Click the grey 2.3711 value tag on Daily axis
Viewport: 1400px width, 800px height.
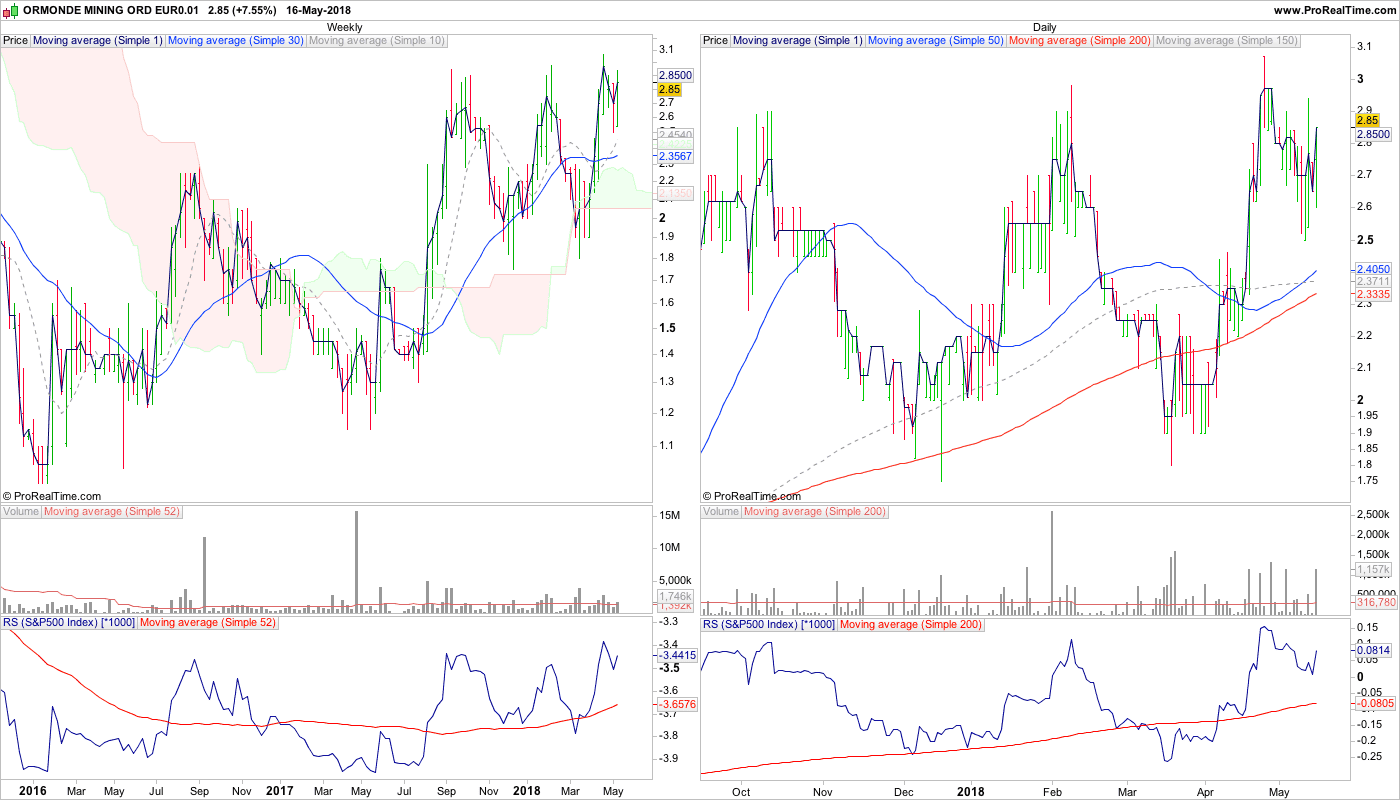pos(1373,282)
